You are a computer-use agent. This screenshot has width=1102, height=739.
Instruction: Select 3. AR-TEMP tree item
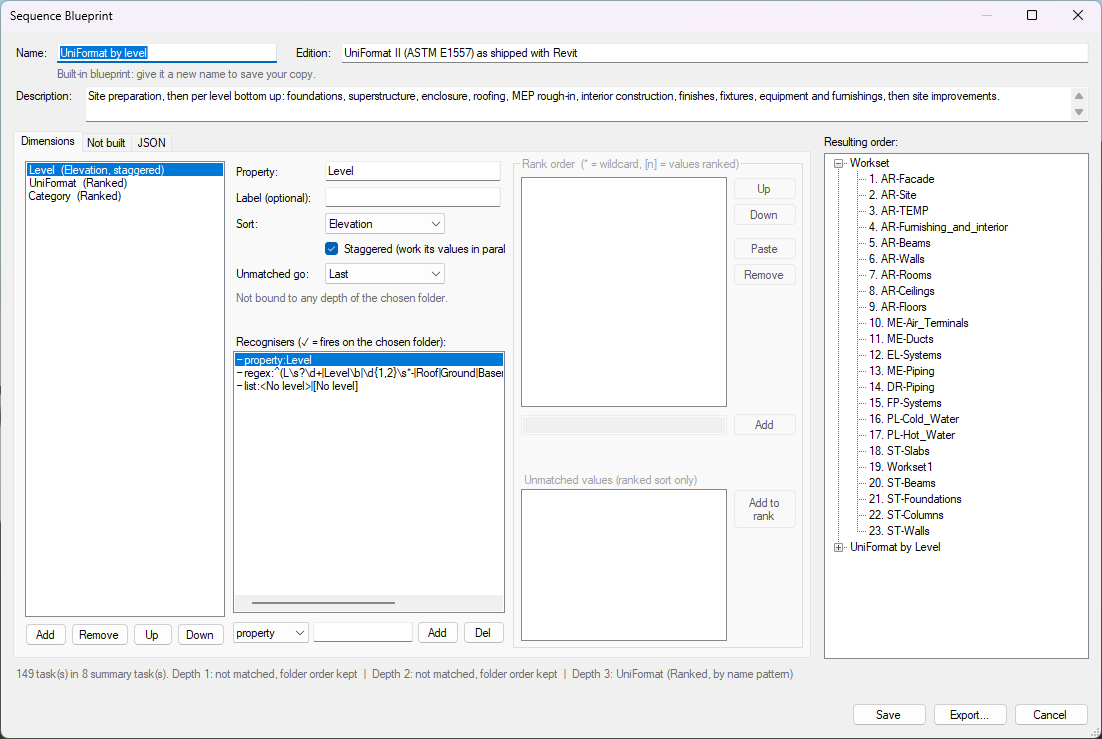coord(898,211)
